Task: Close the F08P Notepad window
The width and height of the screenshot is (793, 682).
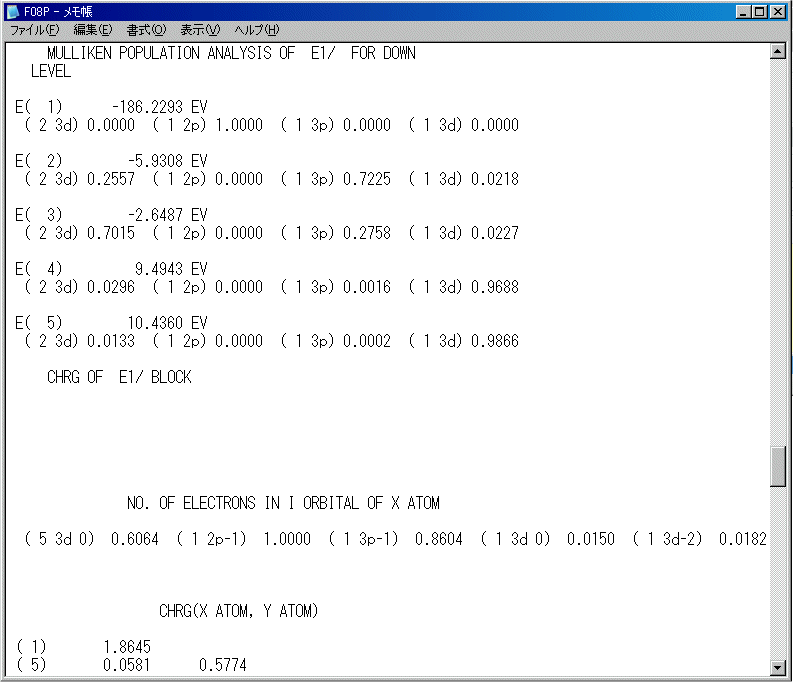Action: click(778, 12)
